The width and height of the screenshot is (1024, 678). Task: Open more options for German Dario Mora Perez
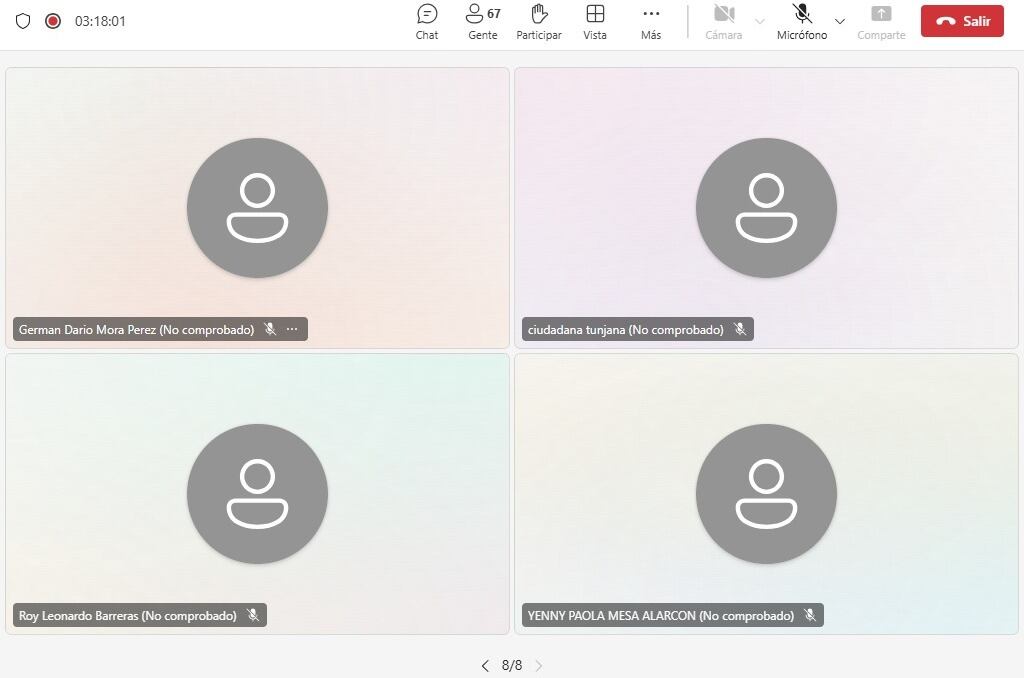click(x=292, y=329)
